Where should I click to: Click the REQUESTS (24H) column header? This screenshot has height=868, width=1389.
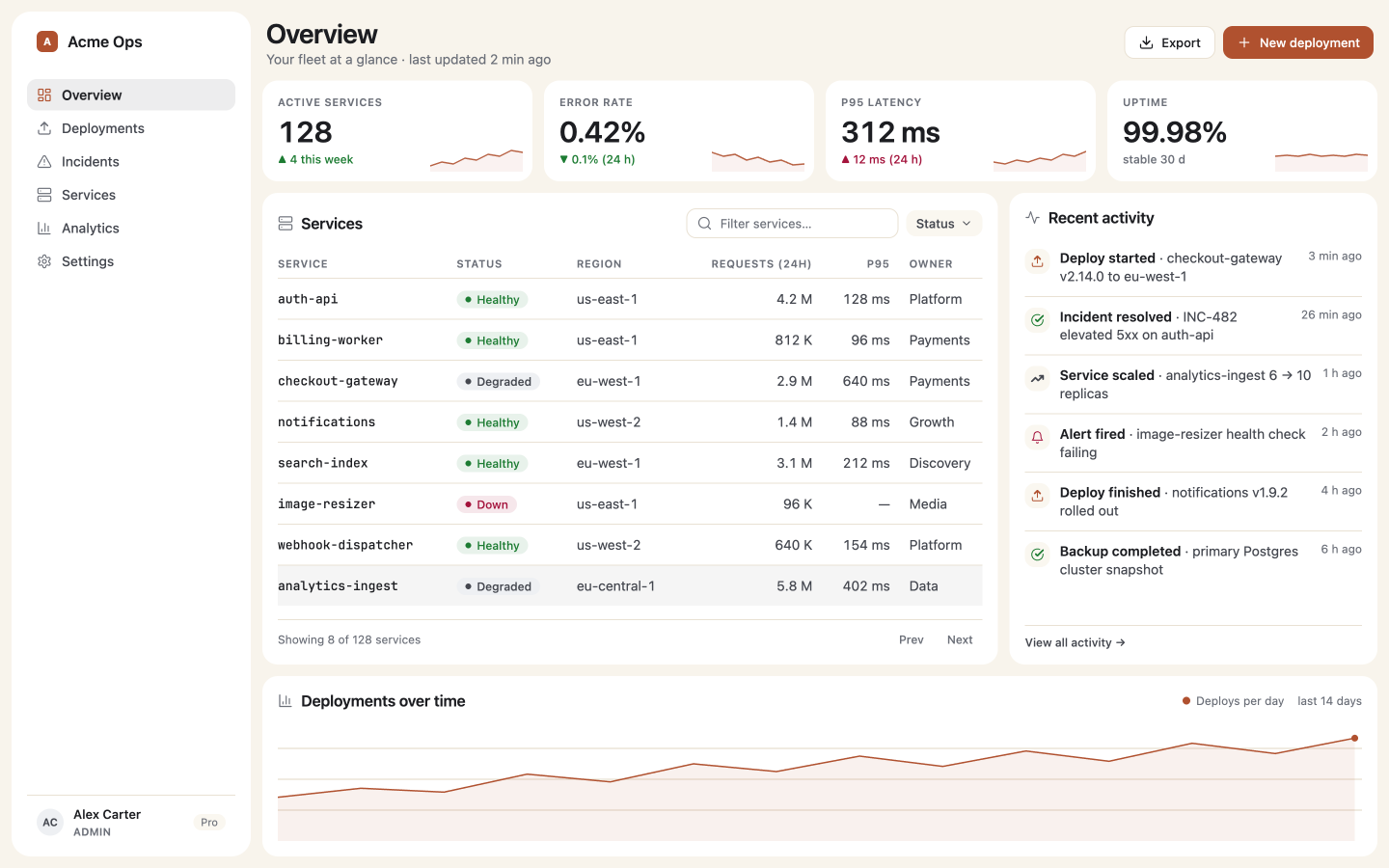761,264
